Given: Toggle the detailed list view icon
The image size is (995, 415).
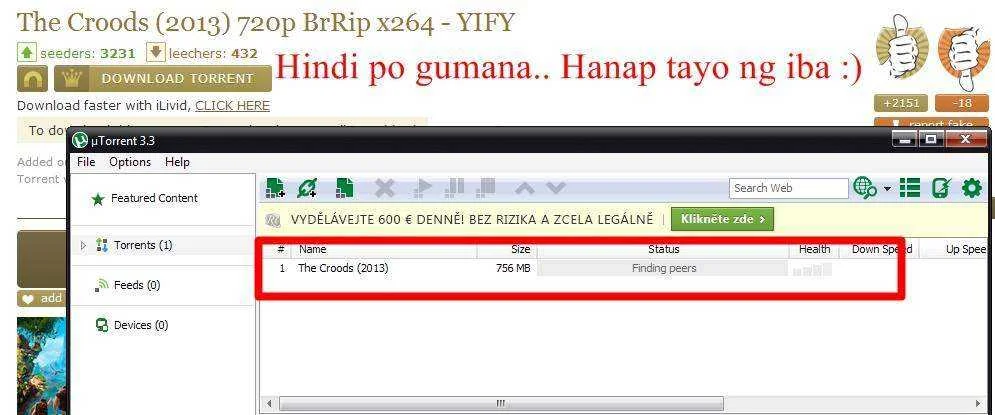Looking at the screenshot, I should coord(910,188).
